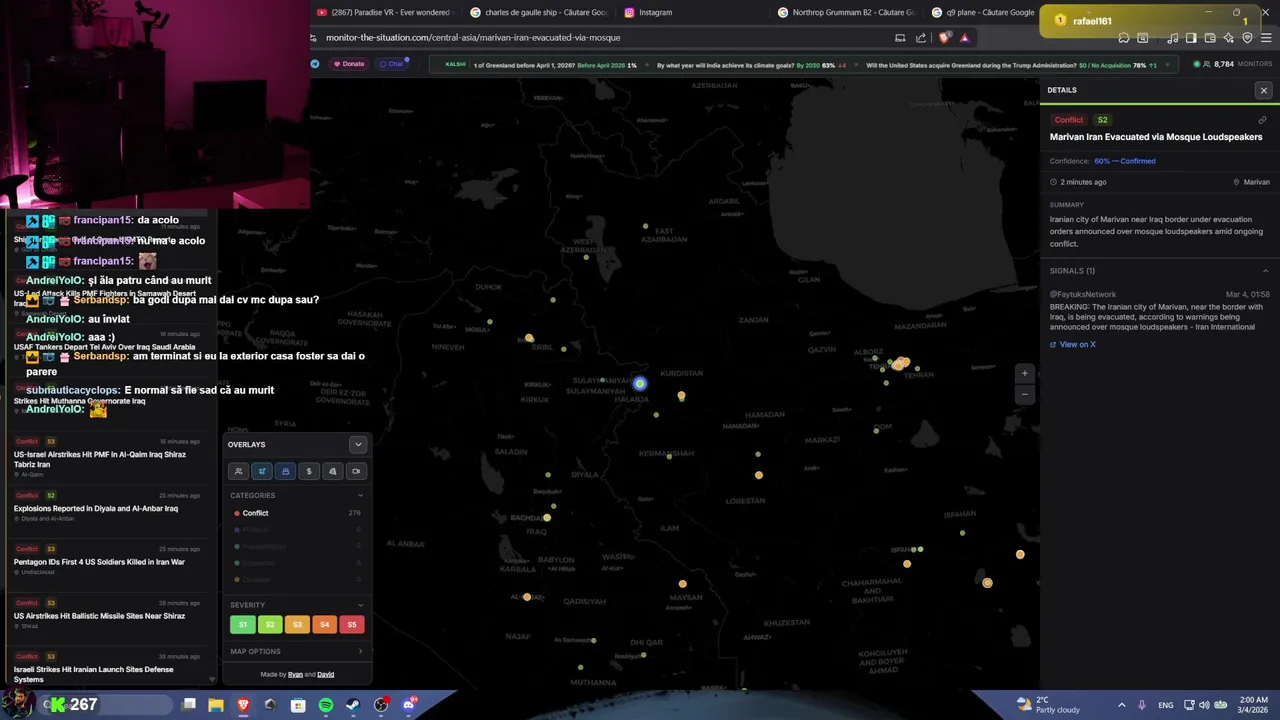This screenshot has height=720, width=1280.
Task: Click the browser address bar URL
Action: 473,38
